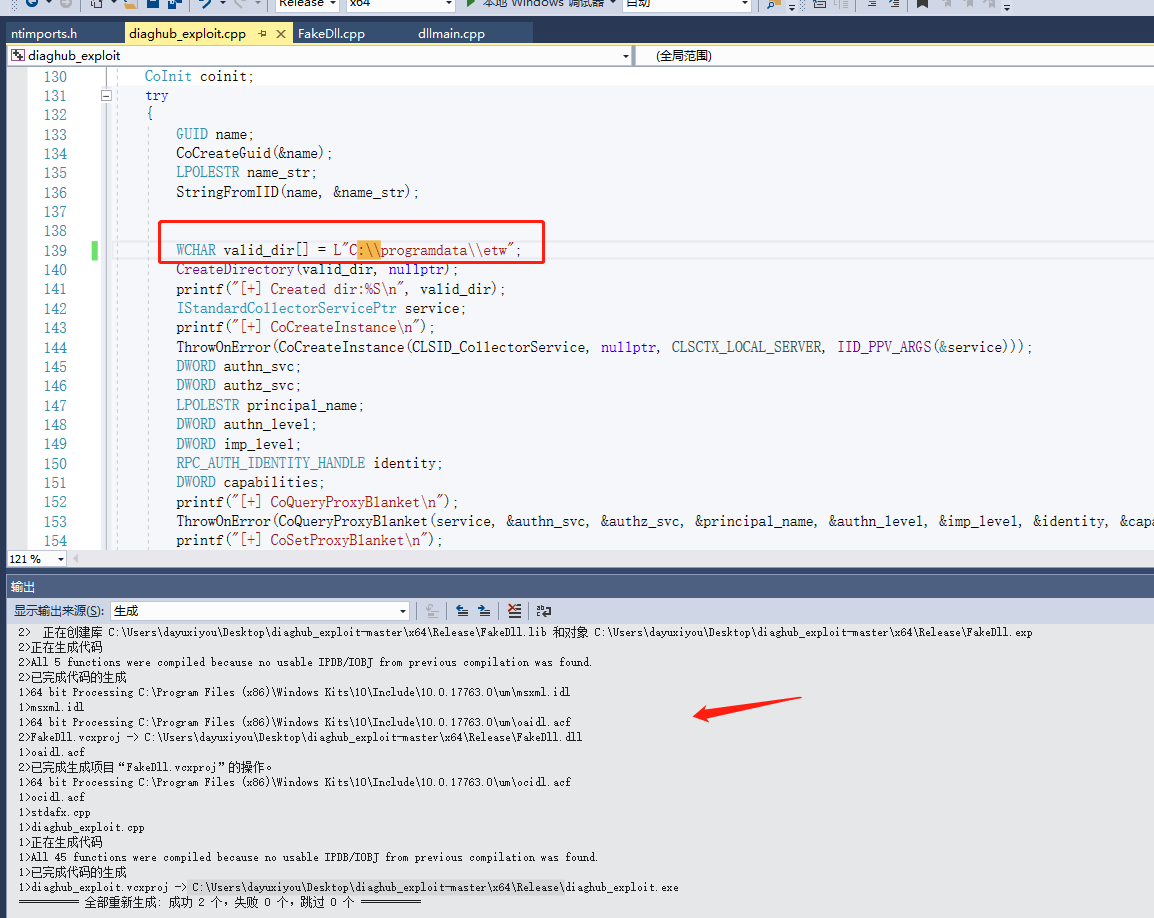The width and height of the screenshot is (1154, 918).
Task: Click CLSID_CollectorService in the ThrowOnError line
Action: 500,347
